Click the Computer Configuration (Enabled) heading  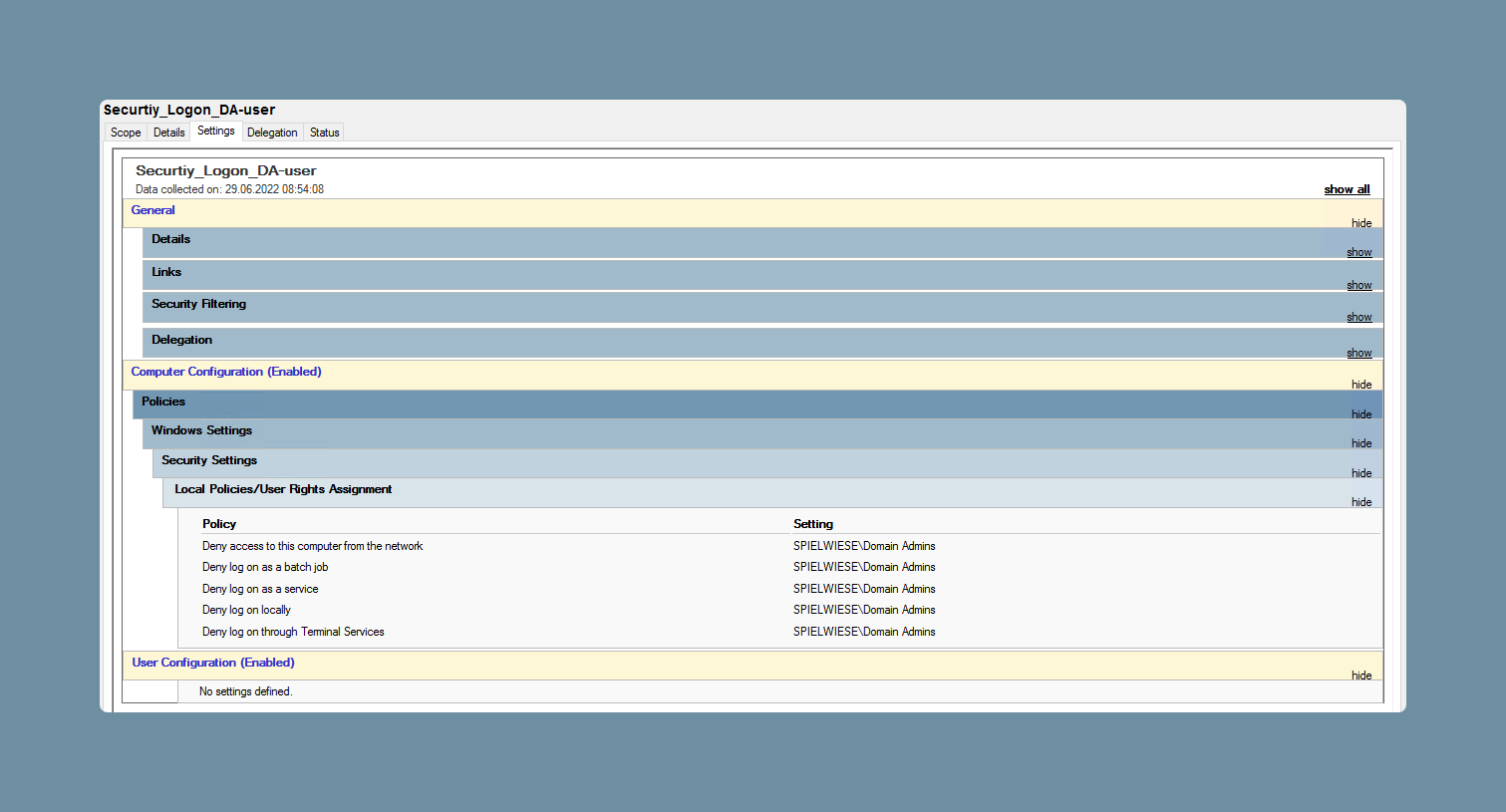[226, 372]
